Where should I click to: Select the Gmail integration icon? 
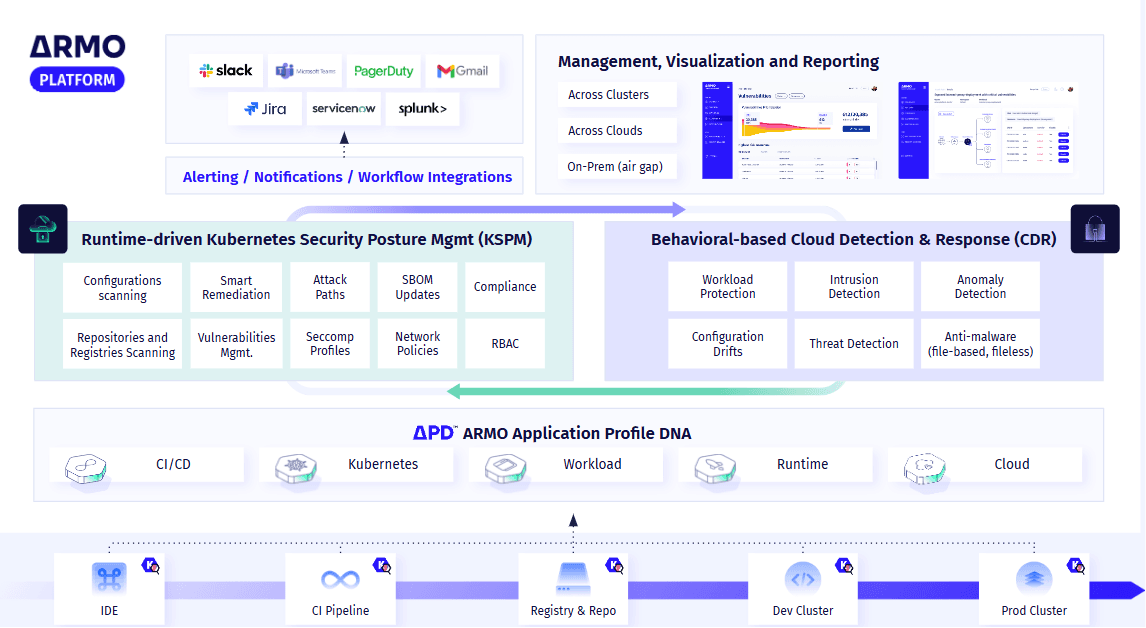462,71
